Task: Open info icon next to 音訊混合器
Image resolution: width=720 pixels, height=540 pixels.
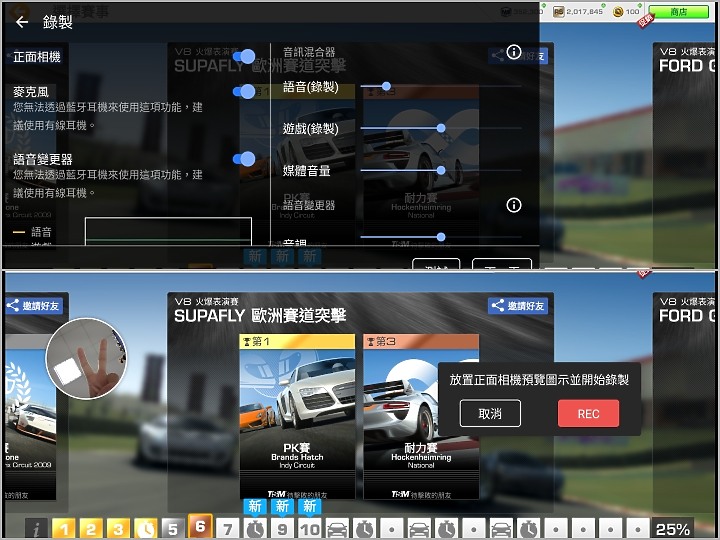Action: click(x=514, y=52)
